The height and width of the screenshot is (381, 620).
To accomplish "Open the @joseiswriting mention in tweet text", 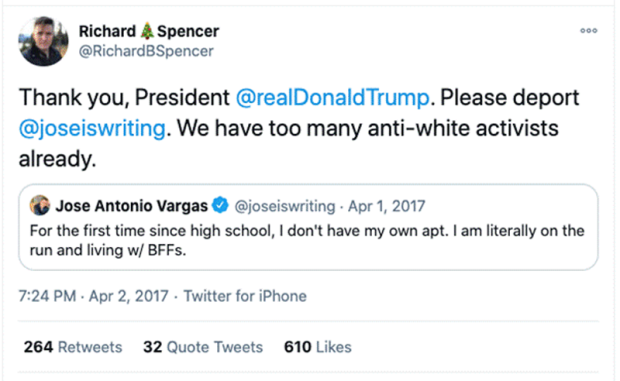I will click(x=92, y=128).
